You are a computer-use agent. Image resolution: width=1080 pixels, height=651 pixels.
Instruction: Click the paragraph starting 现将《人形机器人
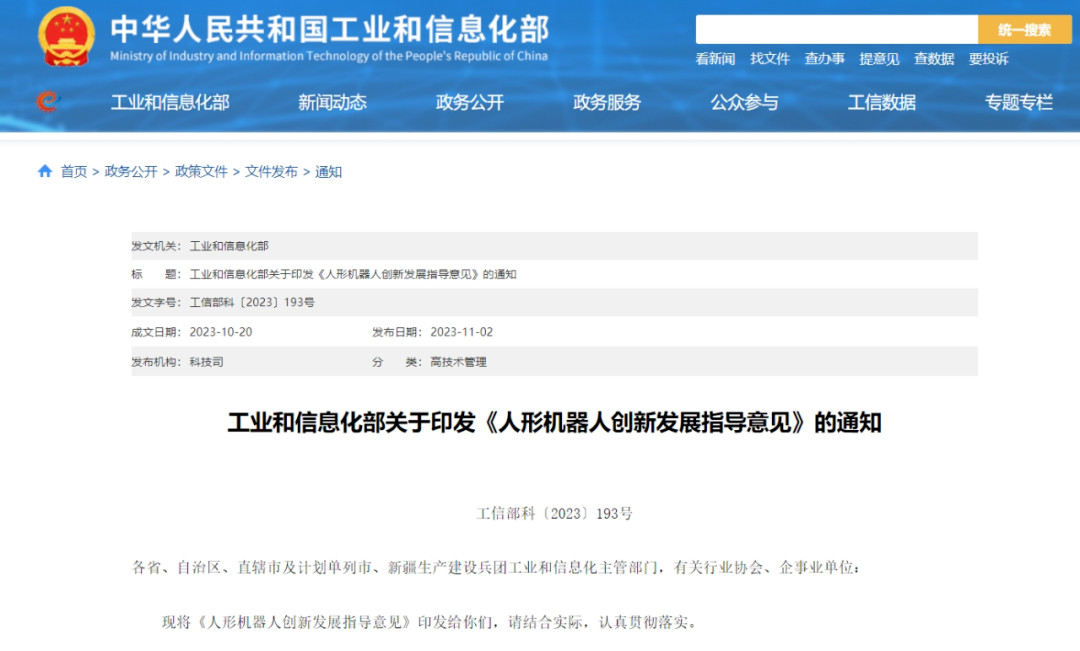(430, 622)
